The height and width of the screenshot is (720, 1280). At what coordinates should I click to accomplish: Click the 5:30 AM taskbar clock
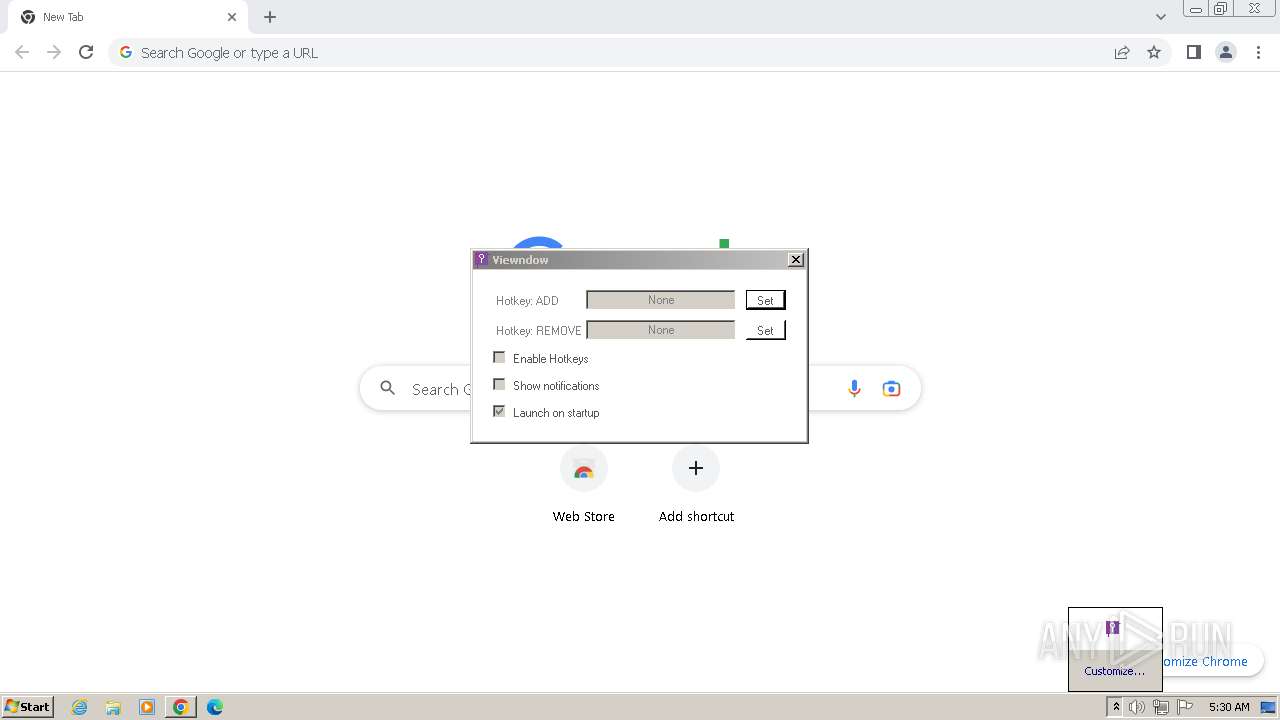(1229, 707)
